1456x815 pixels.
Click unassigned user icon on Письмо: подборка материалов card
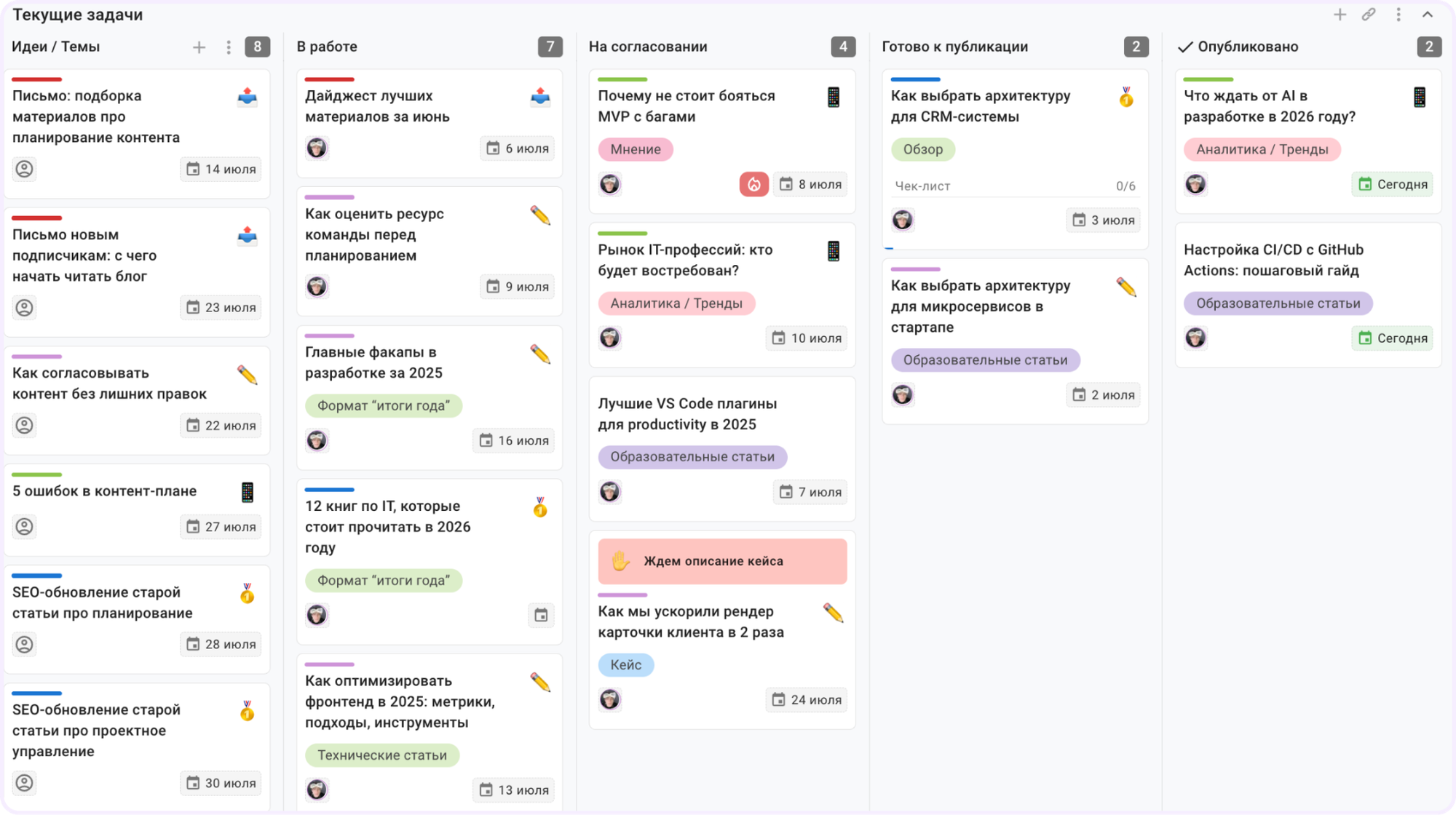[25, 169]
